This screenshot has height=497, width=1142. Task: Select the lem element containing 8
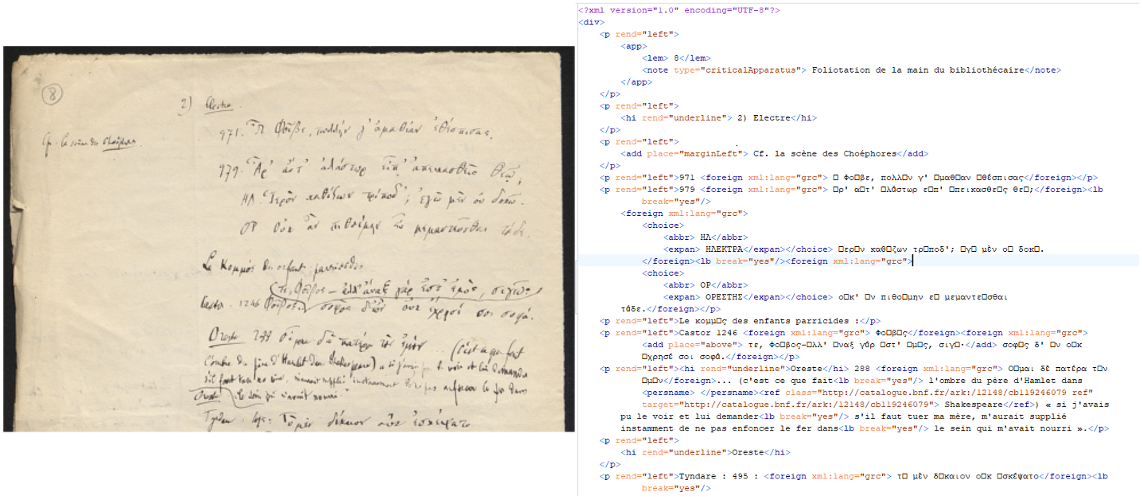pos(676,58)
